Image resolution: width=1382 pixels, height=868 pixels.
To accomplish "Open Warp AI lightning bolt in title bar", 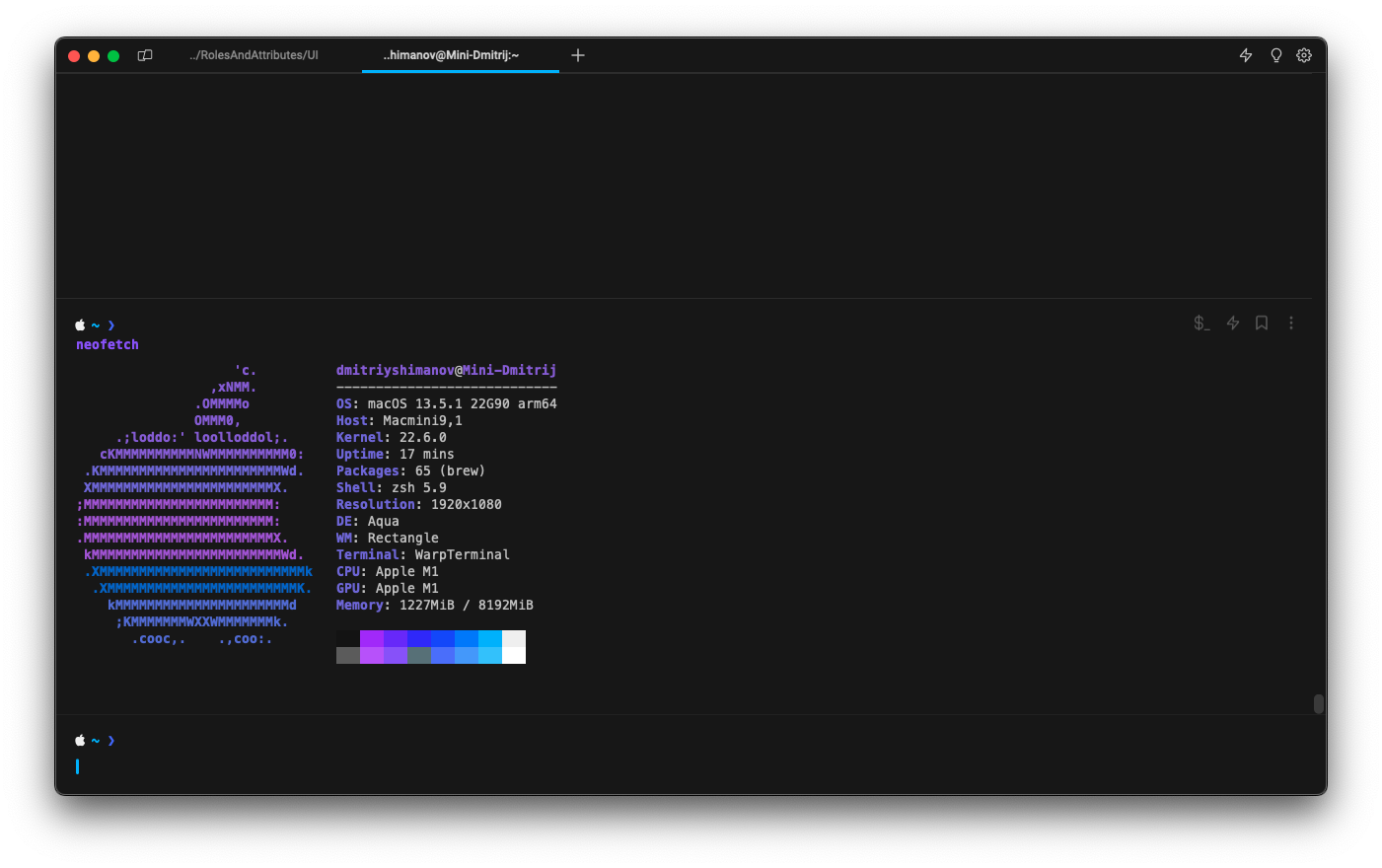I will tap(1246, 55).
